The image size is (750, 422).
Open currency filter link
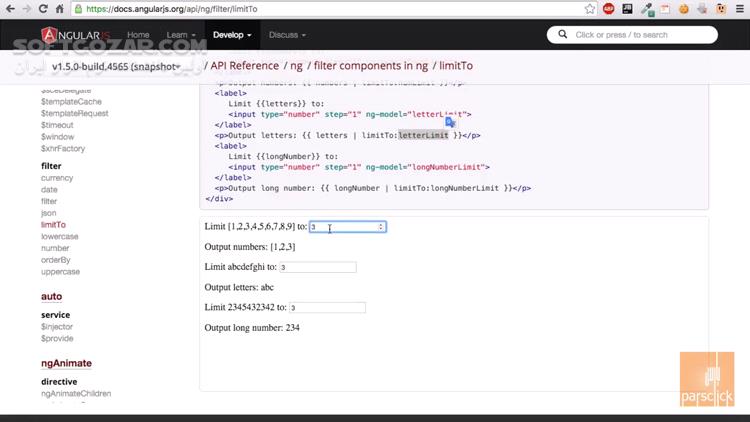[57, 178]
